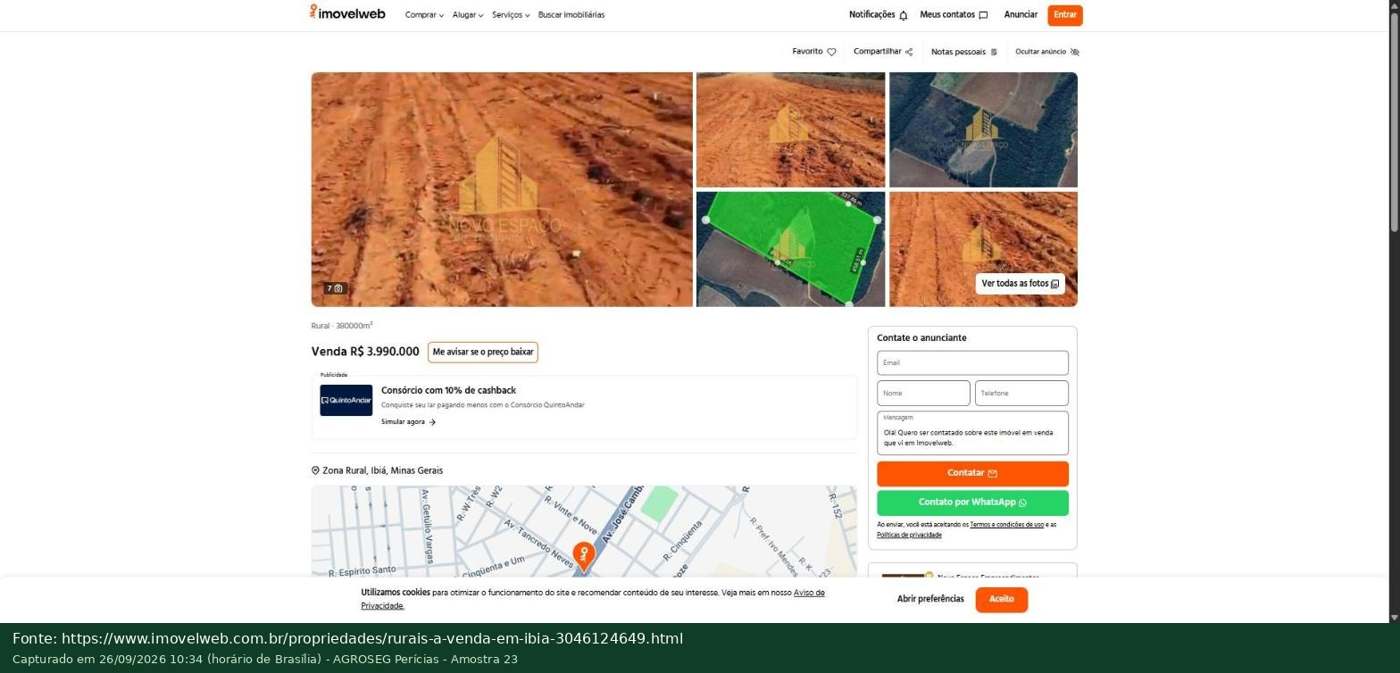Viewport: 1400px width, 673px height.
Task: Expand the Alugar dropdown menu
Action: [468, 15]
